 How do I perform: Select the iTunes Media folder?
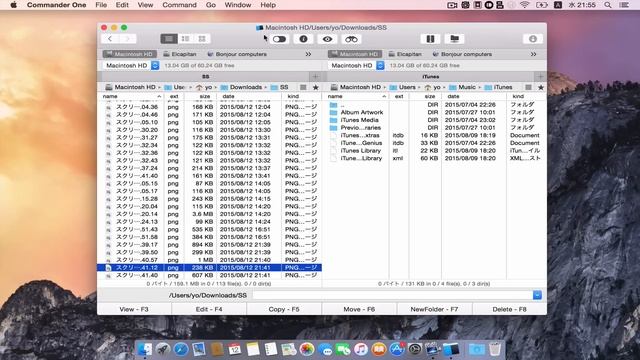(434, 120)
